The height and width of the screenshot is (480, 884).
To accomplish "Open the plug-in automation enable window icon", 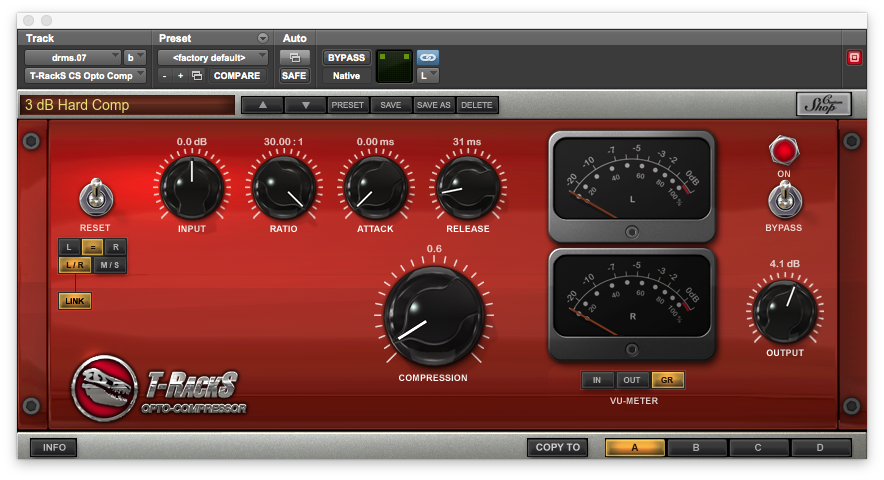I will [294, 58].
